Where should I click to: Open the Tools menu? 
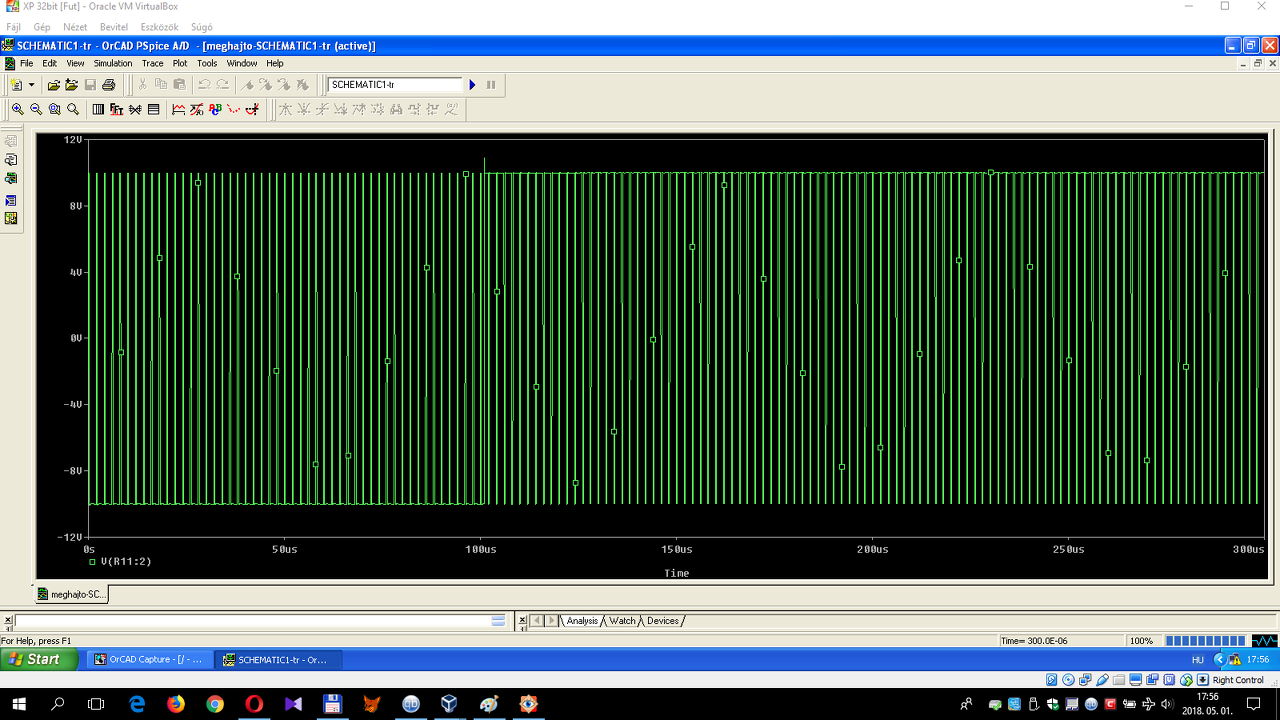207,63
